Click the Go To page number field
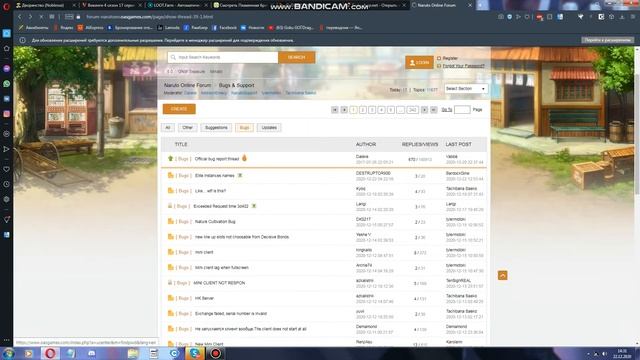640x360 pixels. click(x=462, y=109)
